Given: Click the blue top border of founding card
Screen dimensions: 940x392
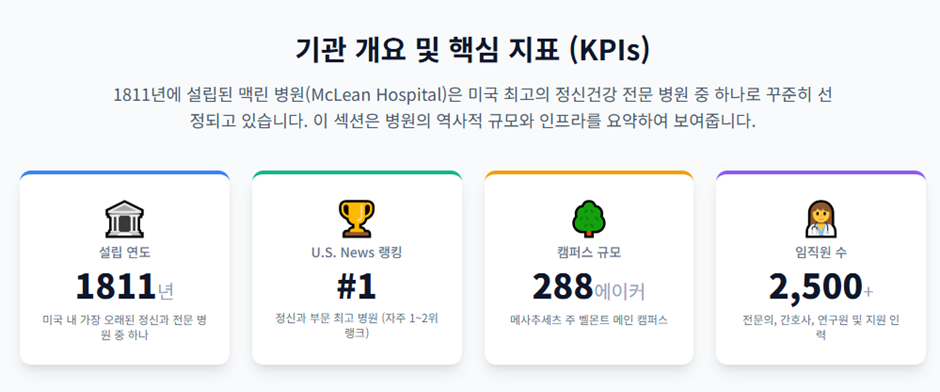Looking at the screenshot, I should coord(125,173).
